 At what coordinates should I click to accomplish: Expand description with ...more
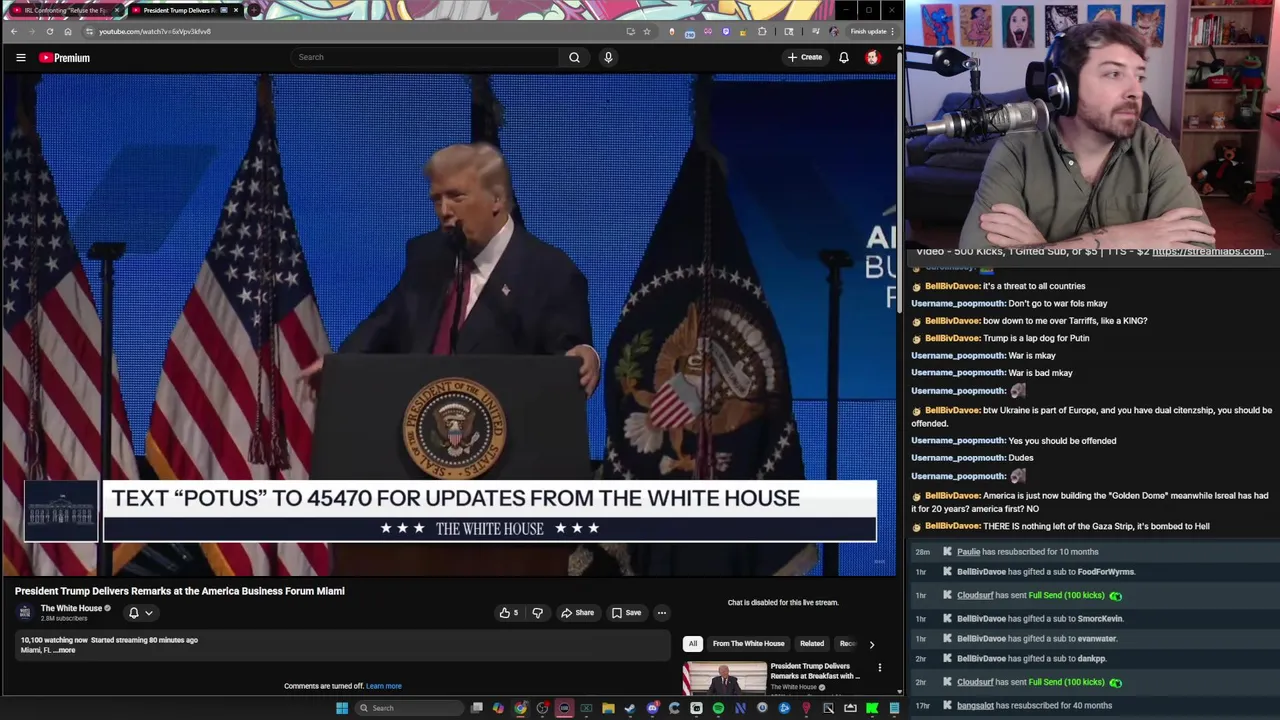(65, 650)
